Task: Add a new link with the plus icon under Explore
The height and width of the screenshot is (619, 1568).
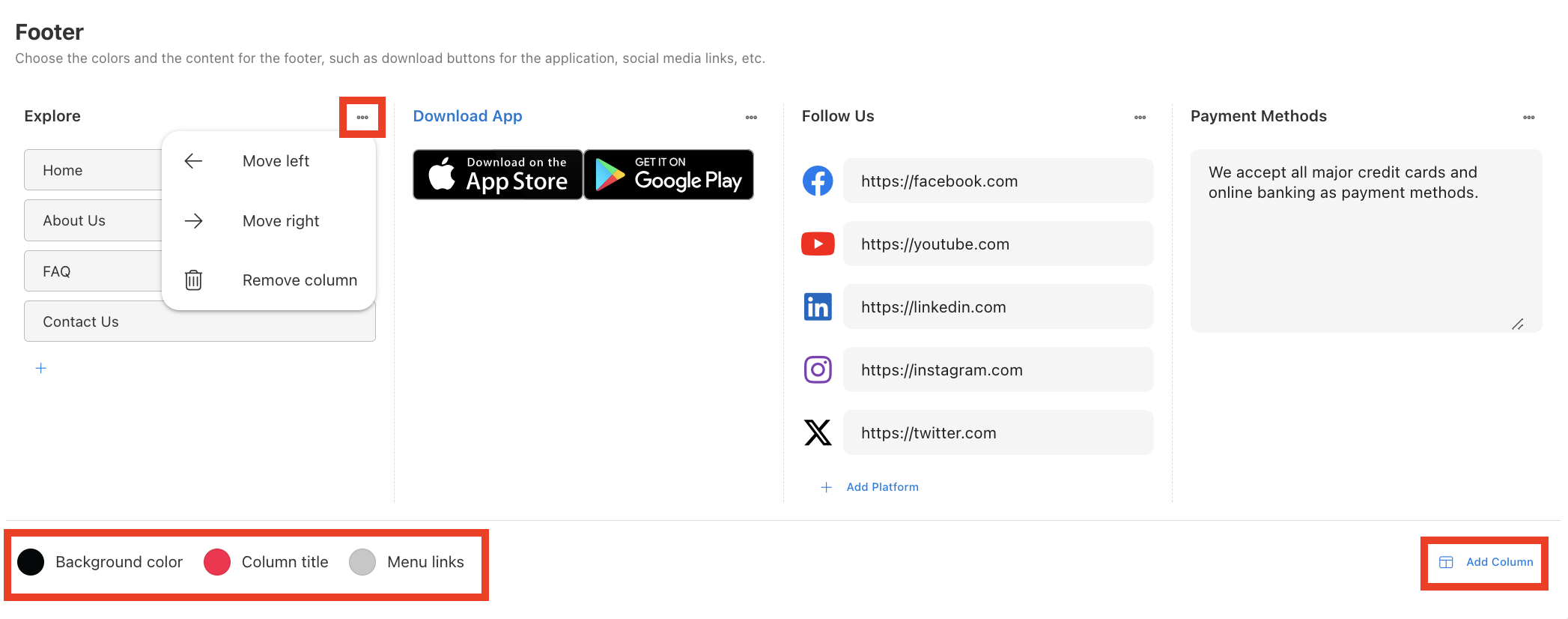Action: [x=41, y=368]
